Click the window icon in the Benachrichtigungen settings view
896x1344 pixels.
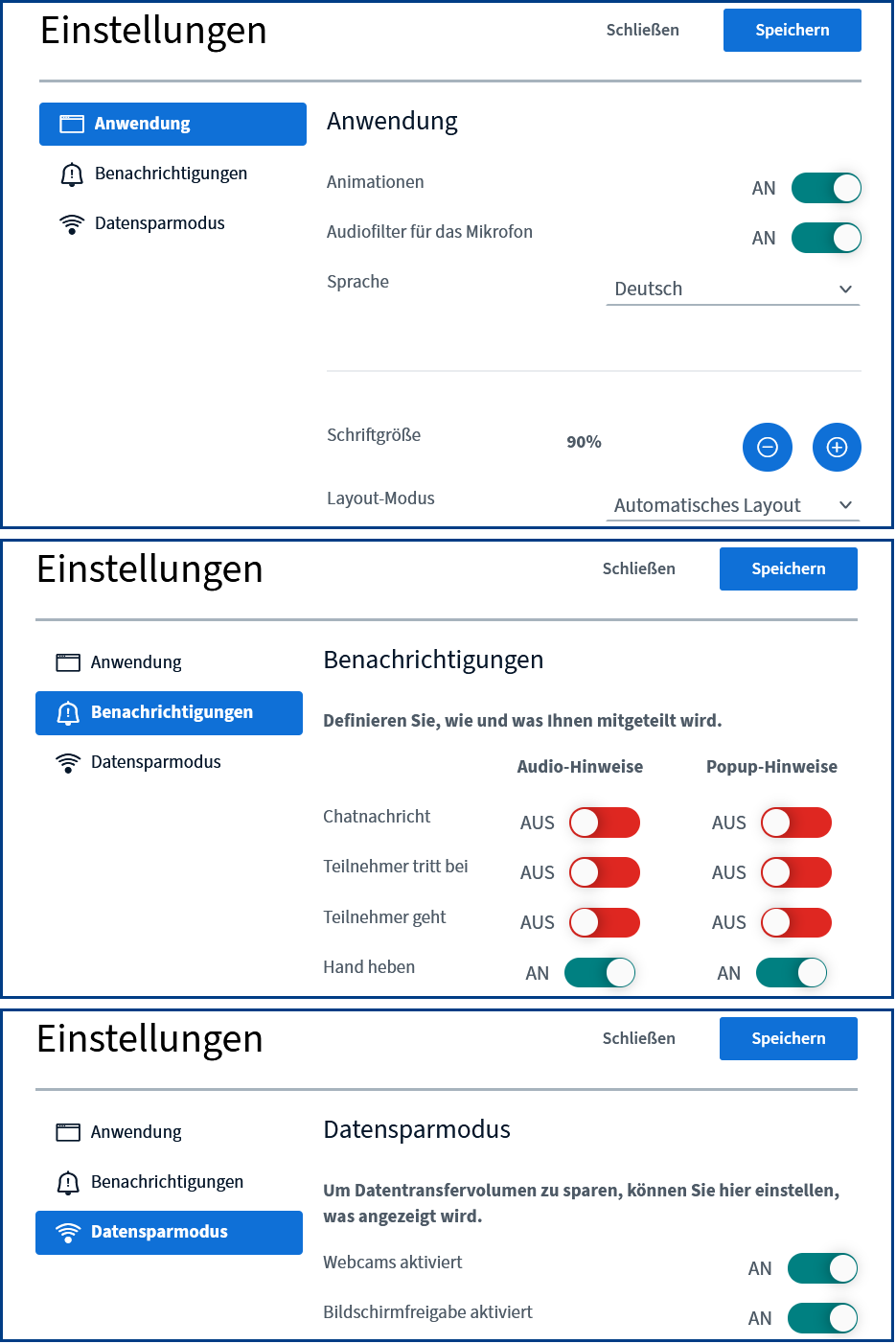68,662
